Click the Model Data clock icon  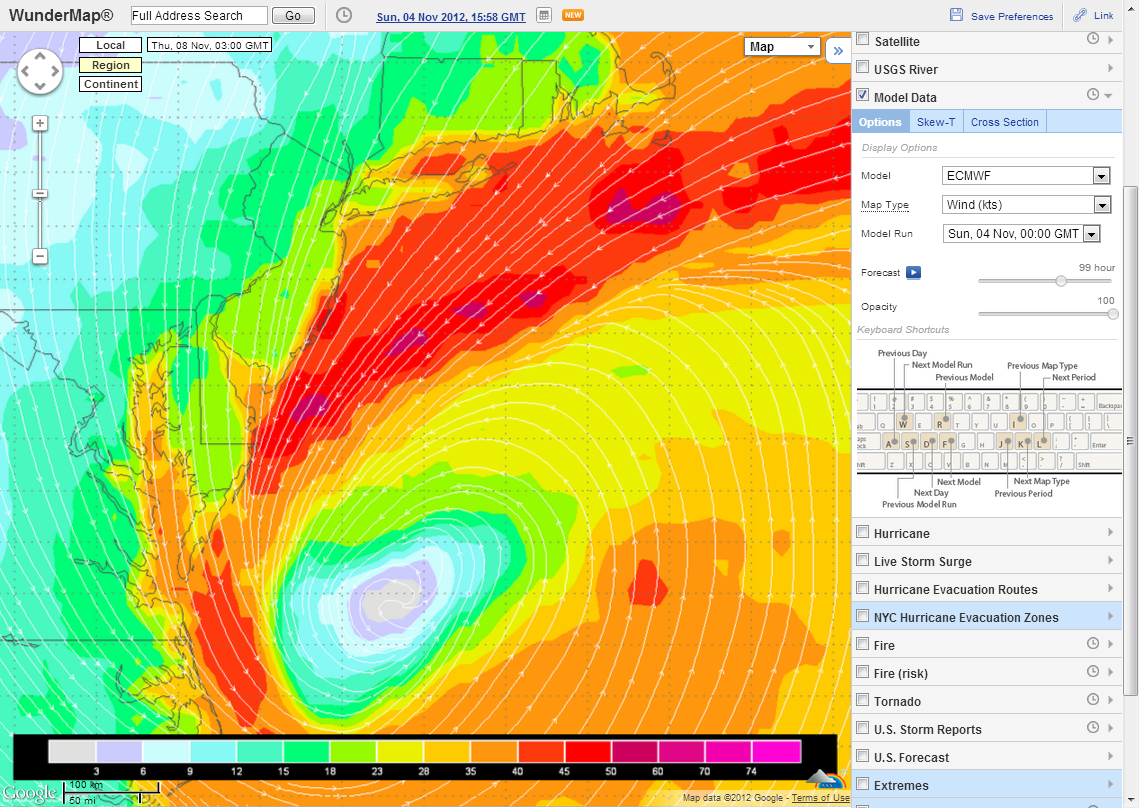click(1093, 94)
